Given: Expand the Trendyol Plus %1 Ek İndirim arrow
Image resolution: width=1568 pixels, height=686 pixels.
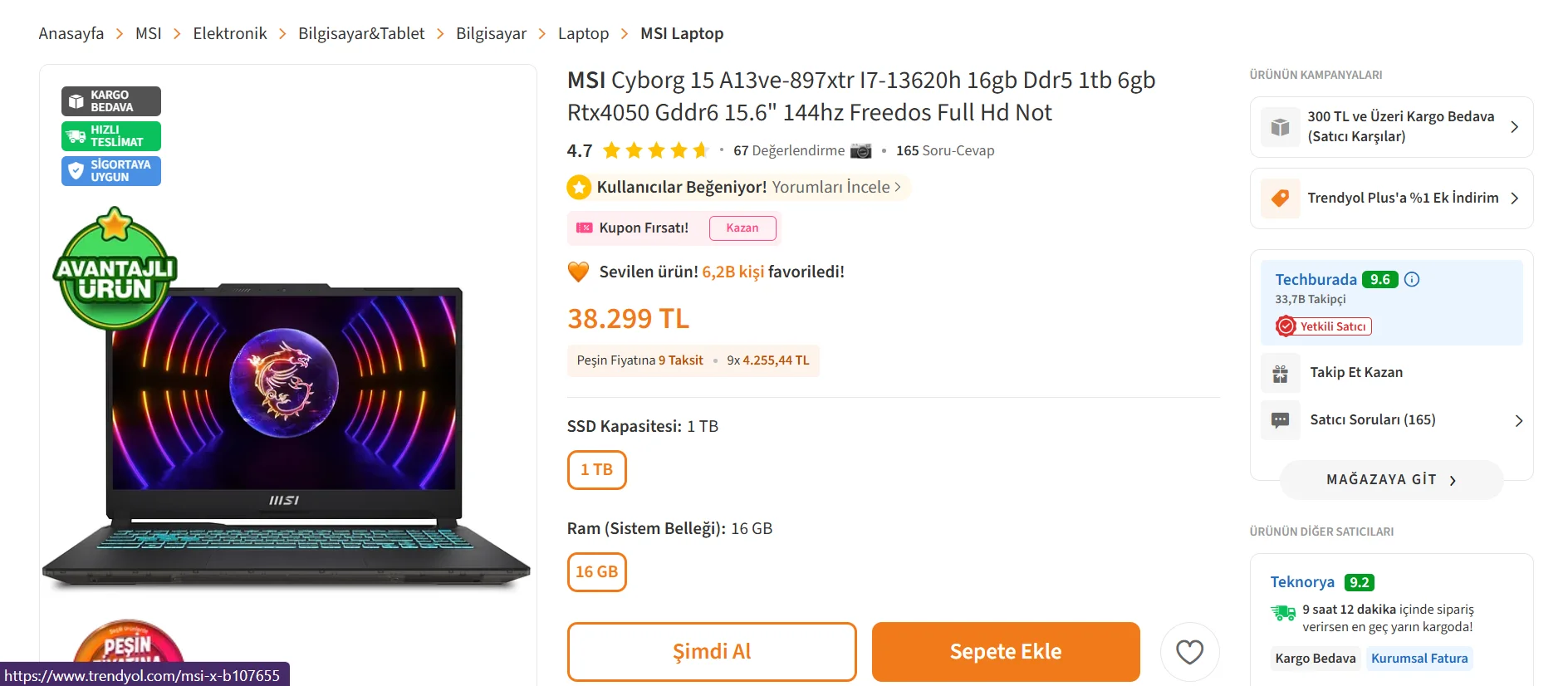Looking at the screenshot, I should (x=1514, y=198).
